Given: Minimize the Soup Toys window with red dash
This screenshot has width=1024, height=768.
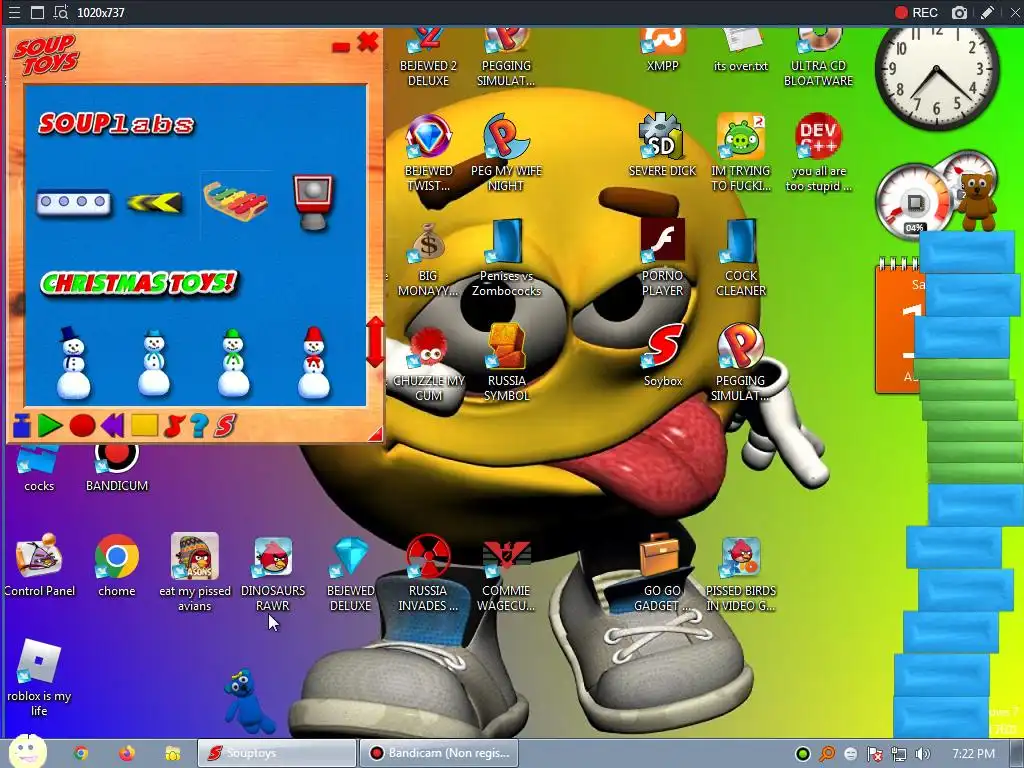Looking at the screenshot, I should coord(341,46).
